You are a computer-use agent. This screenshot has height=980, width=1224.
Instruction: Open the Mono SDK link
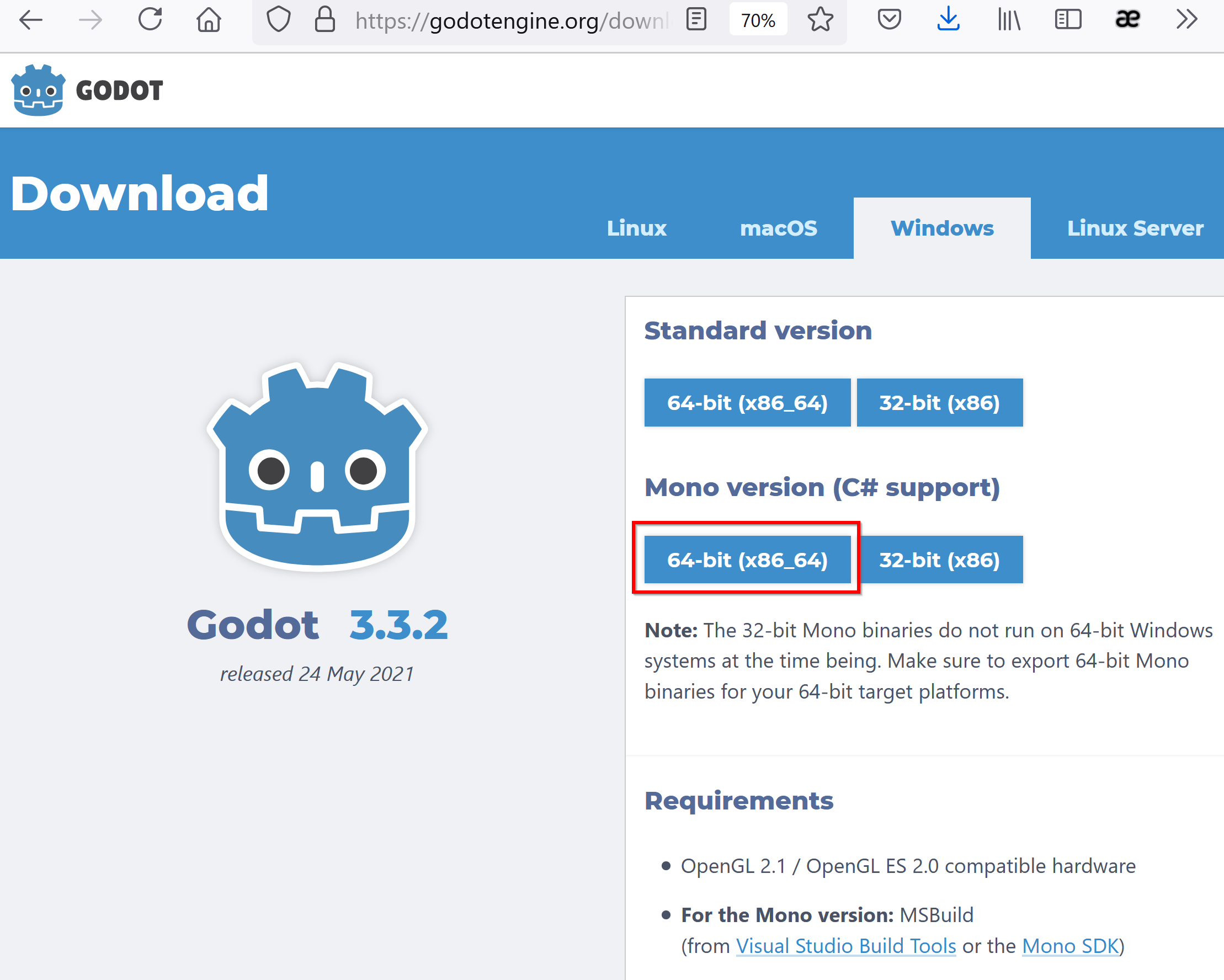(x=1069, y=946)
